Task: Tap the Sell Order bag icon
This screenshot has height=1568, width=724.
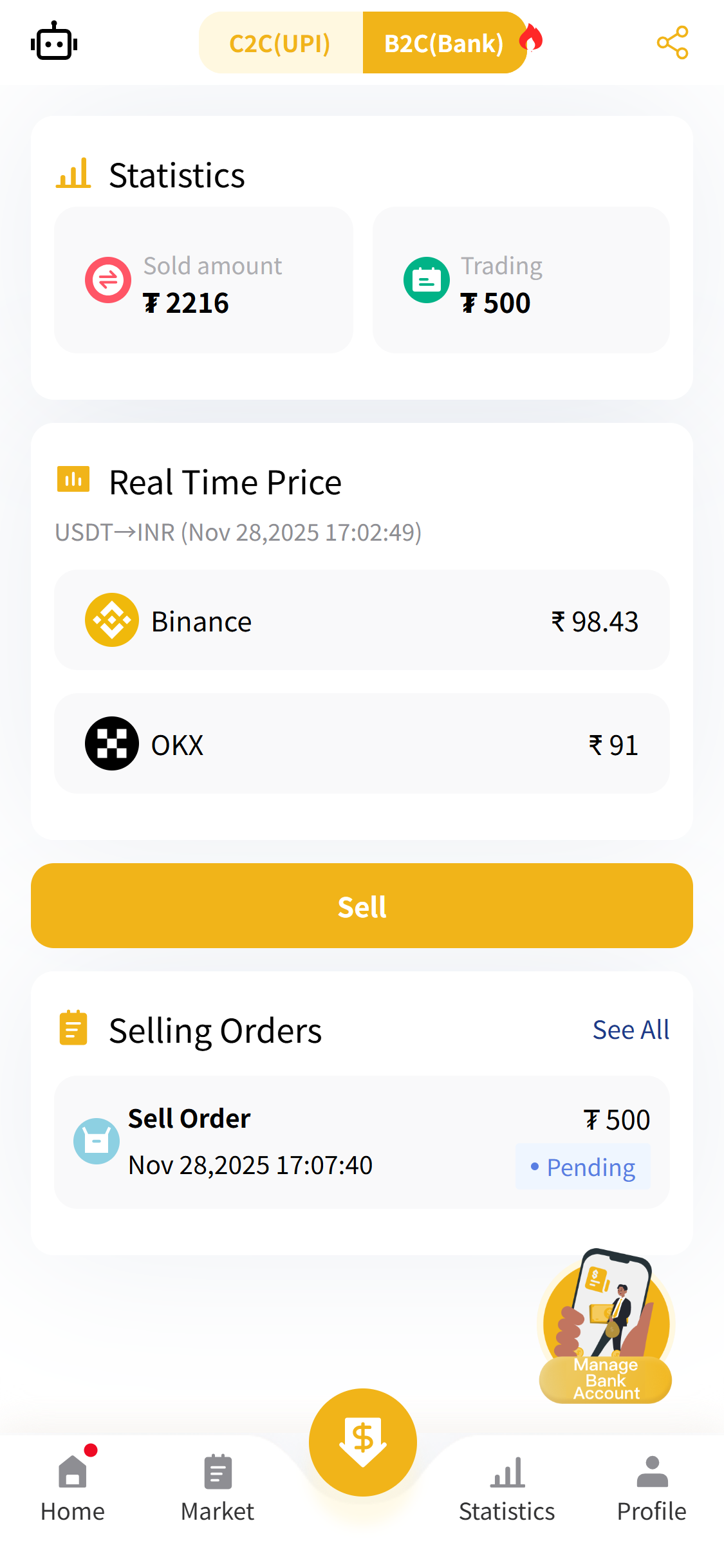Action: tap(97, 1141)
